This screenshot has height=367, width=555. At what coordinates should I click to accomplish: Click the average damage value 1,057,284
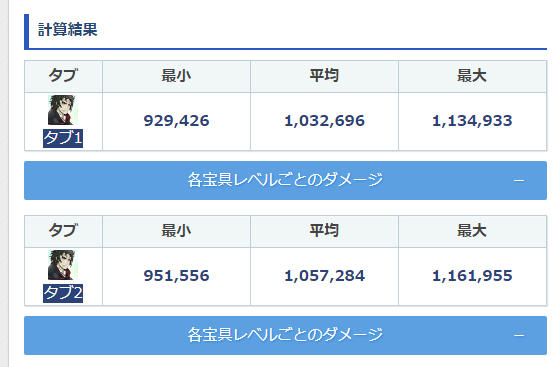click(324, 276)
